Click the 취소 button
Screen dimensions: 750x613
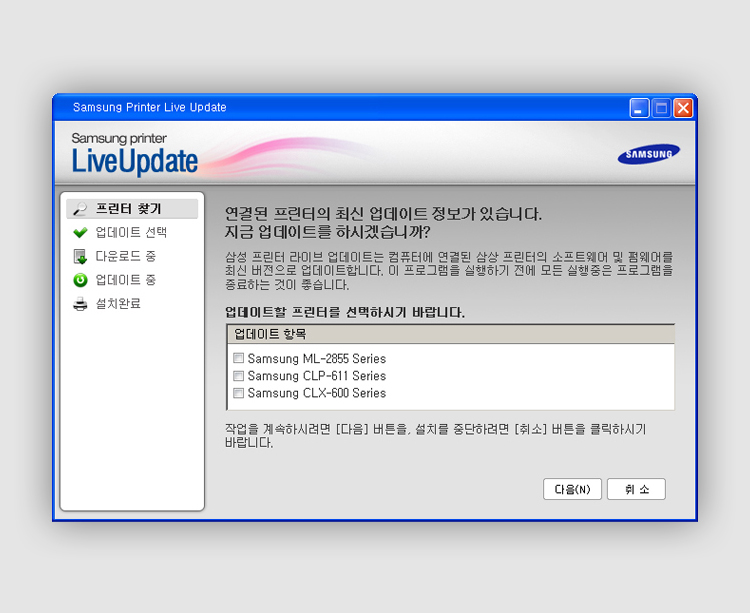coord(636,489)
